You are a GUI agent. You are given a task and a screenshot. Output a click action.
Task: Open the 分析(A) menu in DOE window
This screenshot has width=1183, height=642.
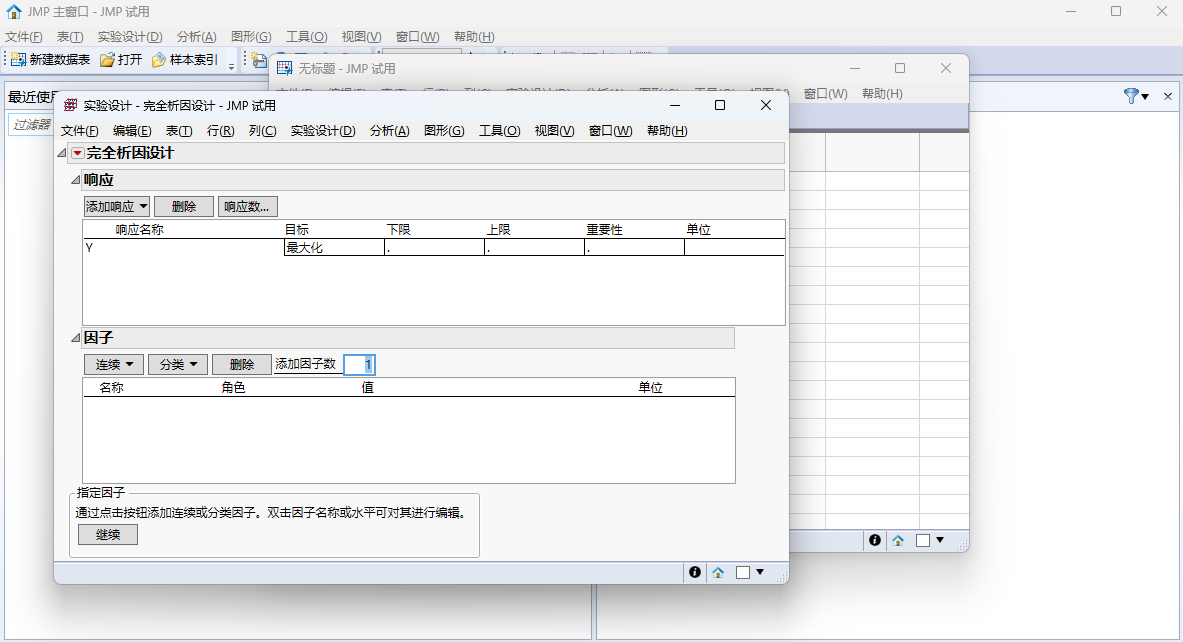click(x=389, y=131)
